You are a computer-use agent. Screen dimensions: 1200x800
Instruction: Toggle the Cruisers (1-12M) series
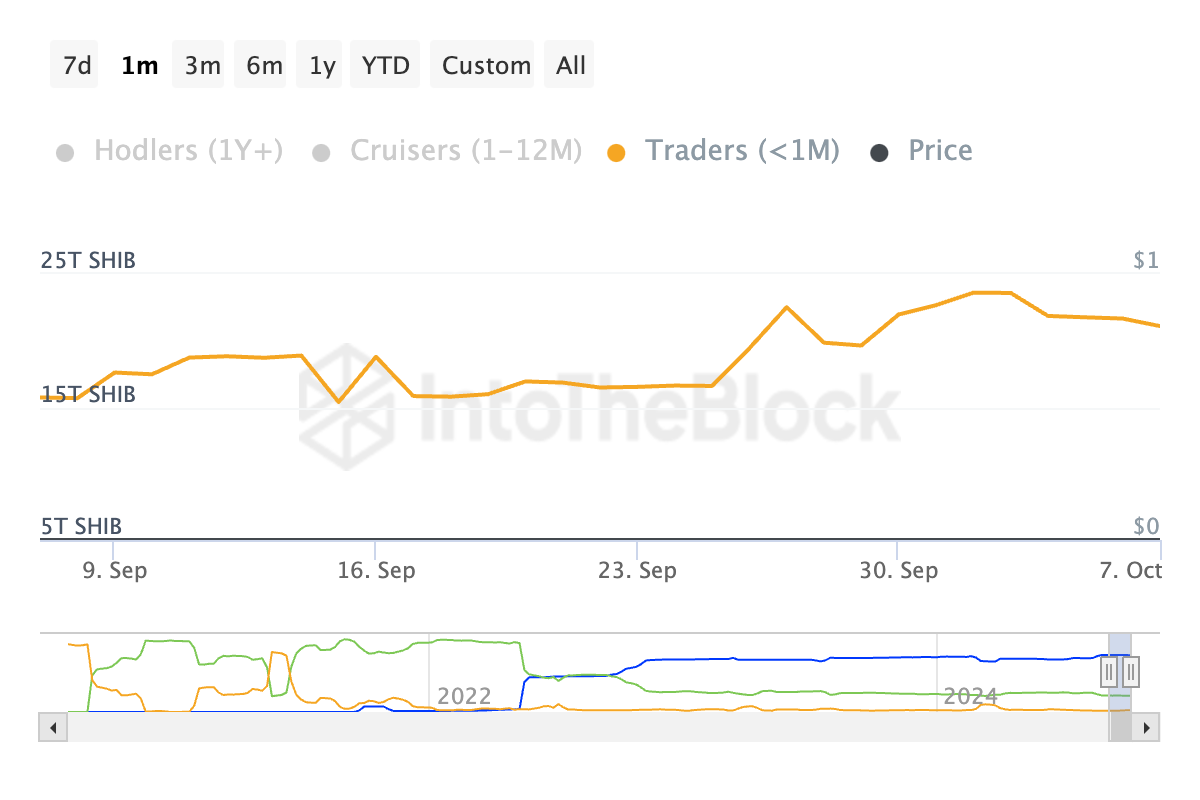(x=465, y=151)
